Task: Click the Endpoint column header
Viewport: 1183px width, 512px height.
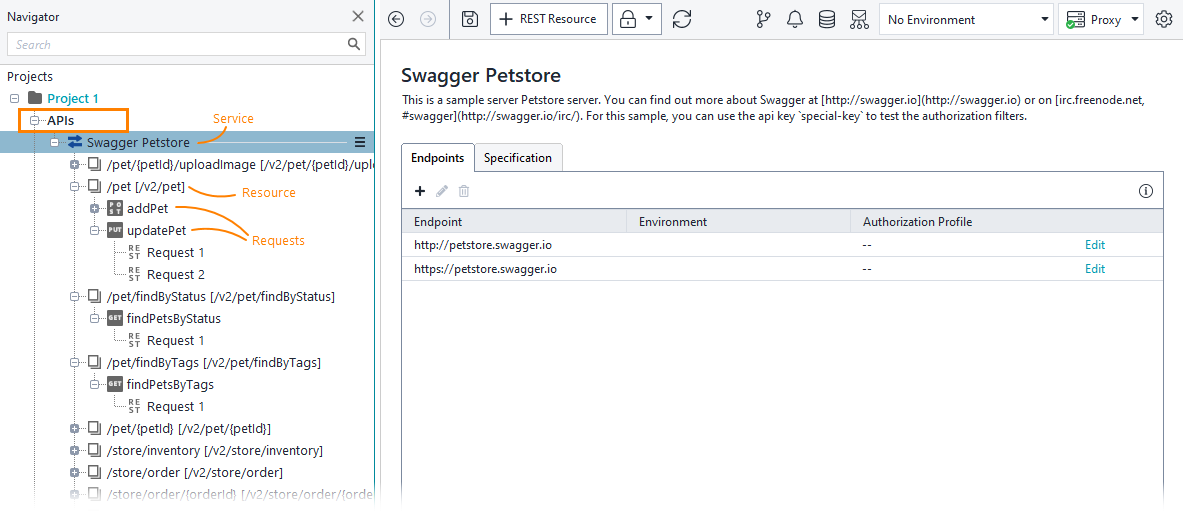Action: click(x=515, y=222)
